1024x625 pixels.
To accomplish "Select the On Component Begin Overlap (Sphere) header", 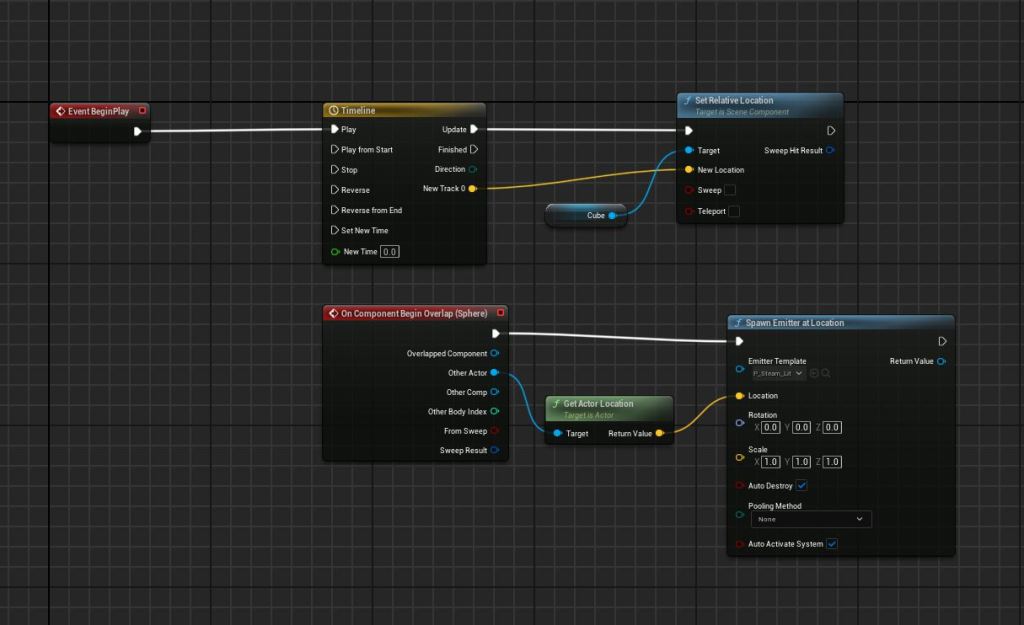I will [x=413, y=313].
